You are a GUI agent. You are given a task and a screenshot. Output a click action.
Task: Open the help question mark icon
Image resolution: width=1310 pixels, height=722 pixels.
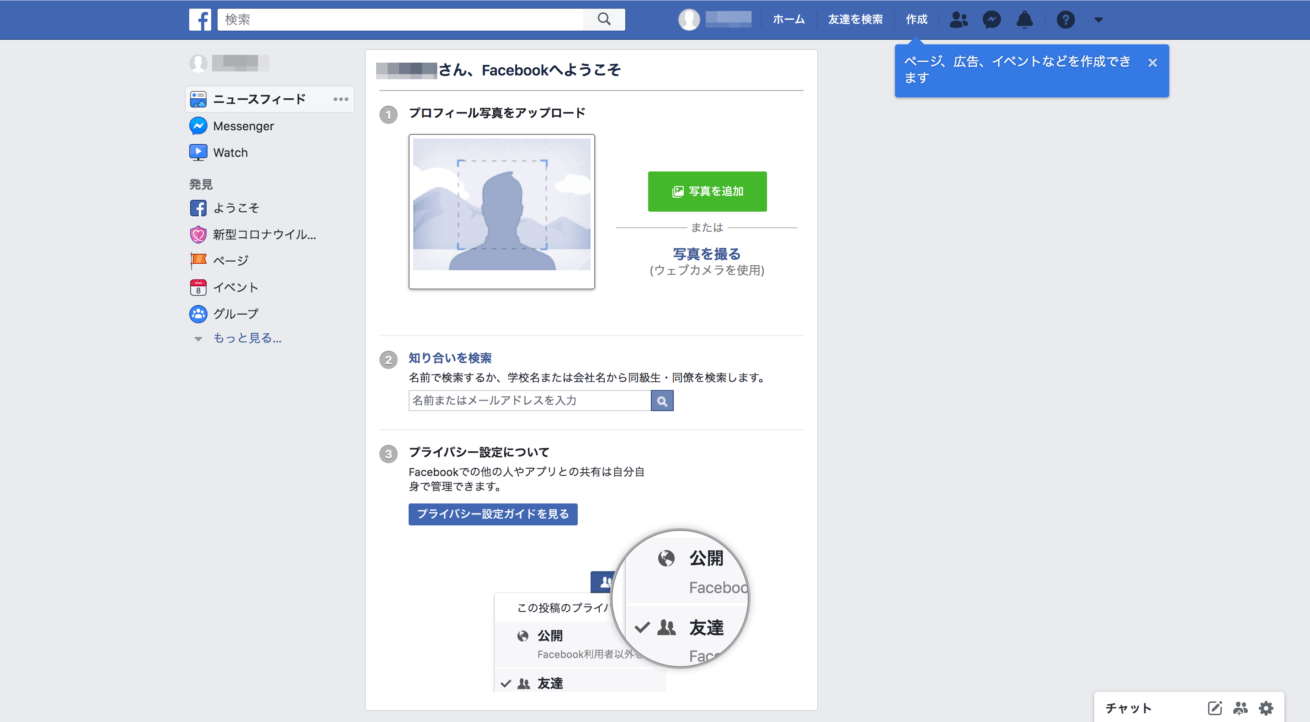tap(1066, 19)
